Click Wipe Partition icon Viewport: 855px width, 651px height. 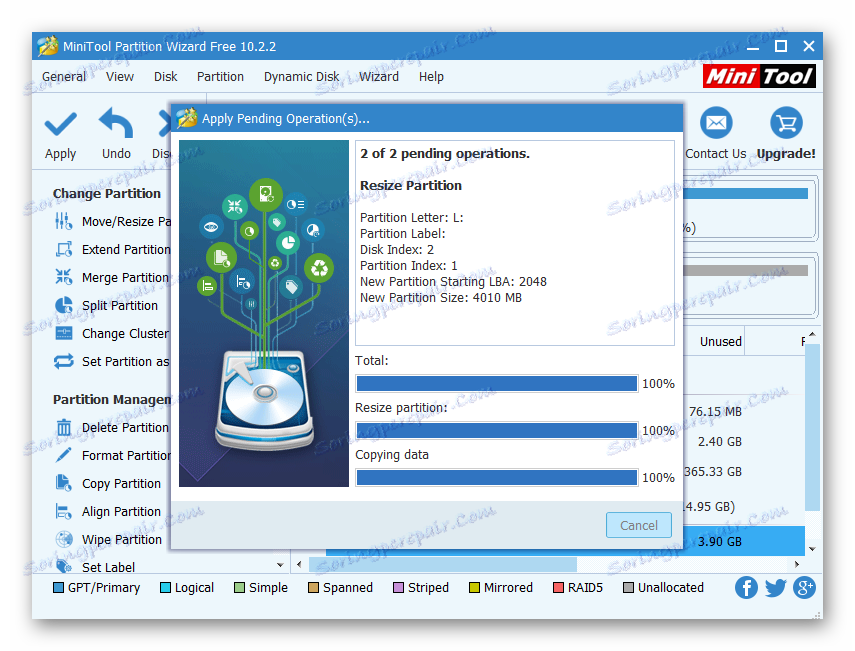point(64,539)
